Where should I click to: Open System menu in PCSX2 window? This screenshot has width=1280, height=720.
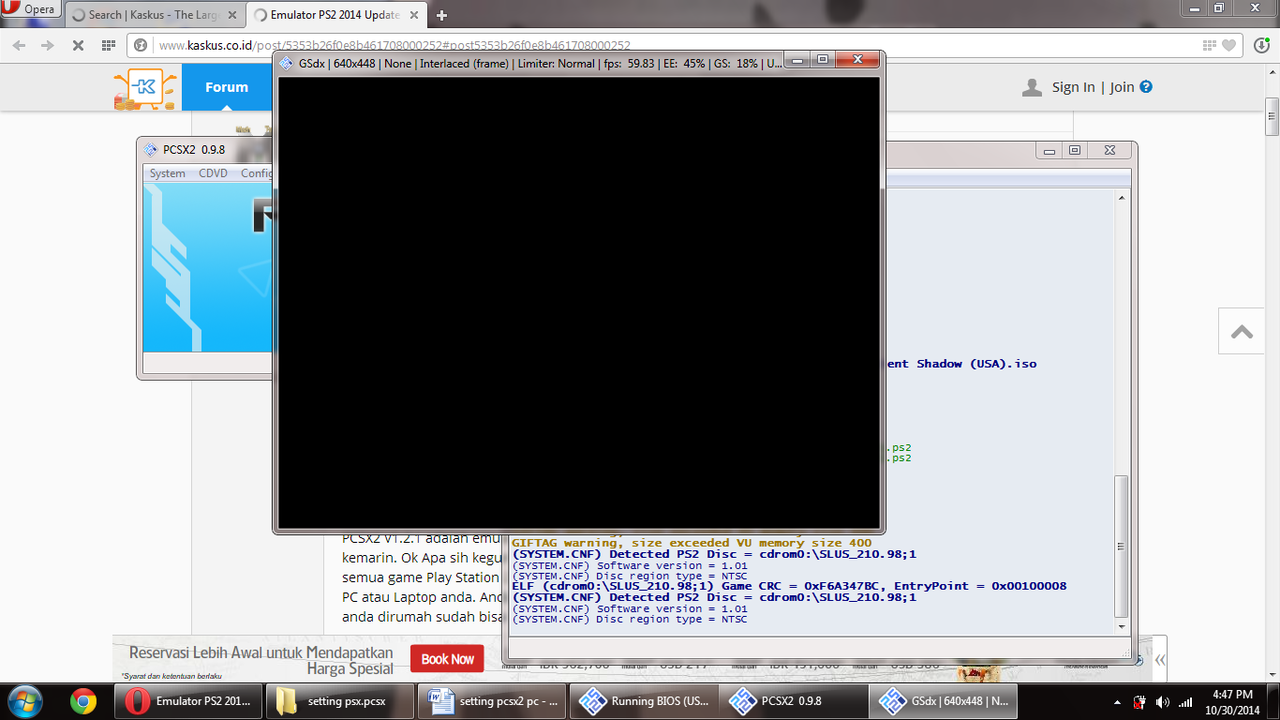pos(167,173)
